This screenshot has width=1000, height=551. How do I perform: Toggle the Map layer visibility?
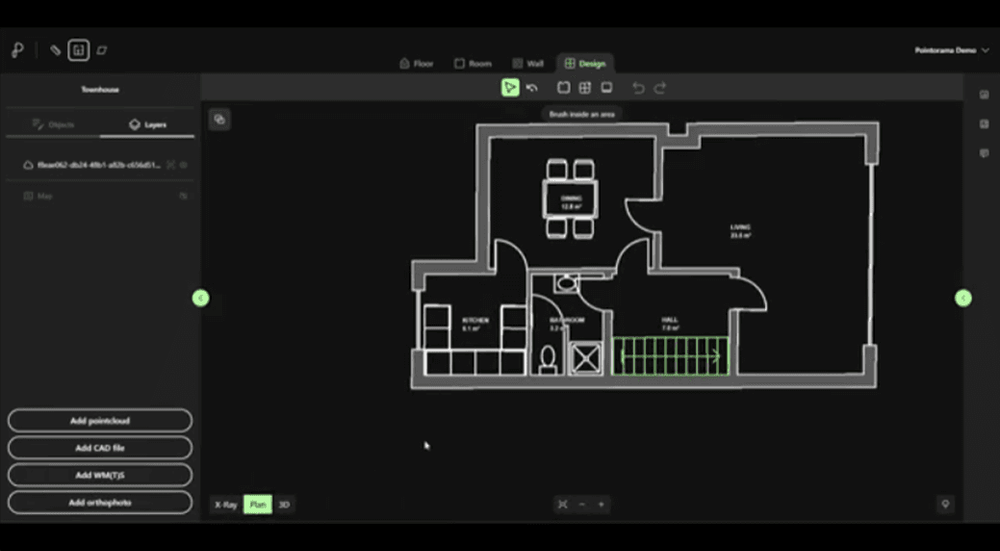pyautogui.click(x=184, y=196)
